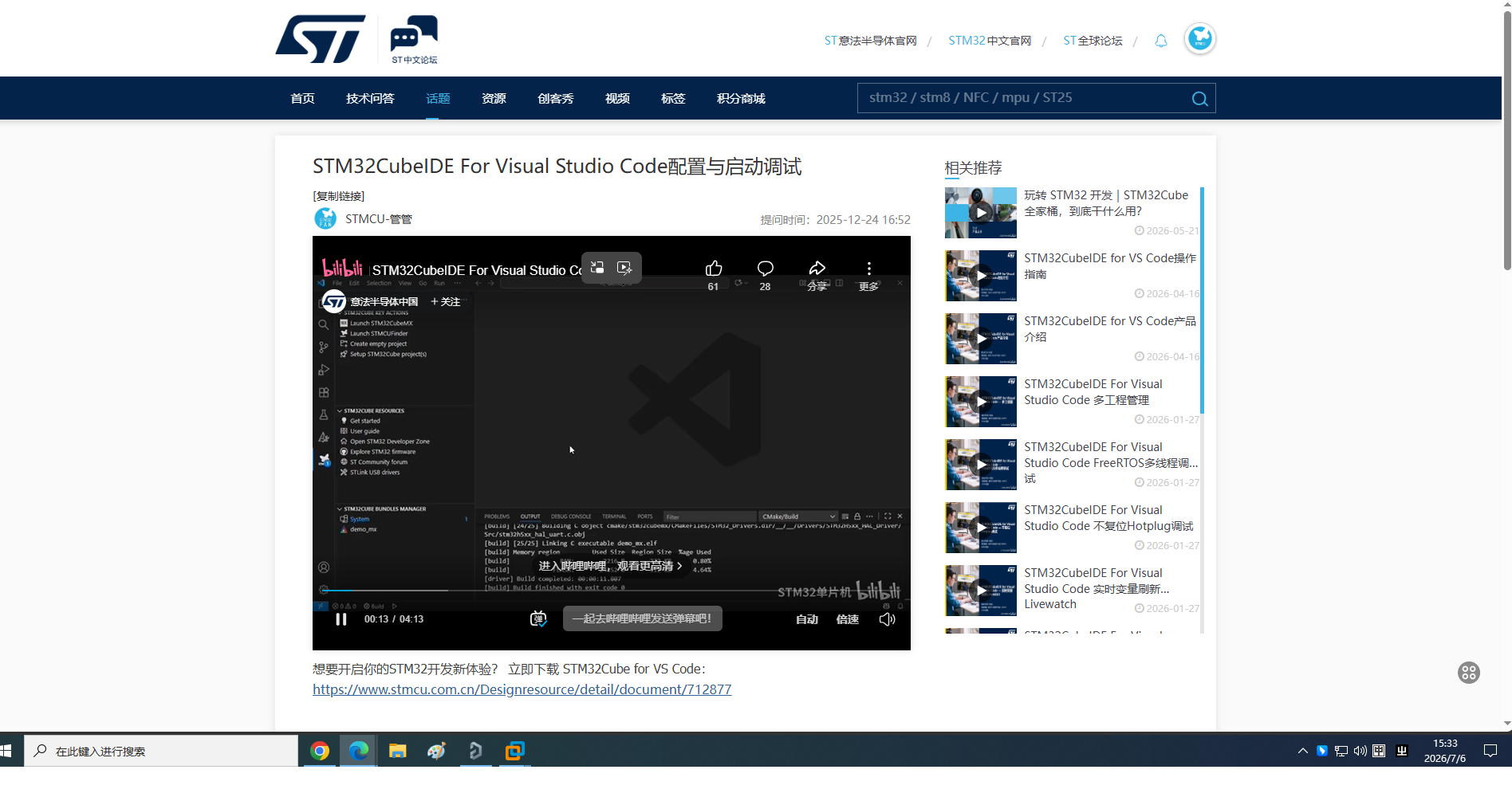Like the video with thumbs-up icon
The image size is (1512, 797).
(x=714, y=269)
